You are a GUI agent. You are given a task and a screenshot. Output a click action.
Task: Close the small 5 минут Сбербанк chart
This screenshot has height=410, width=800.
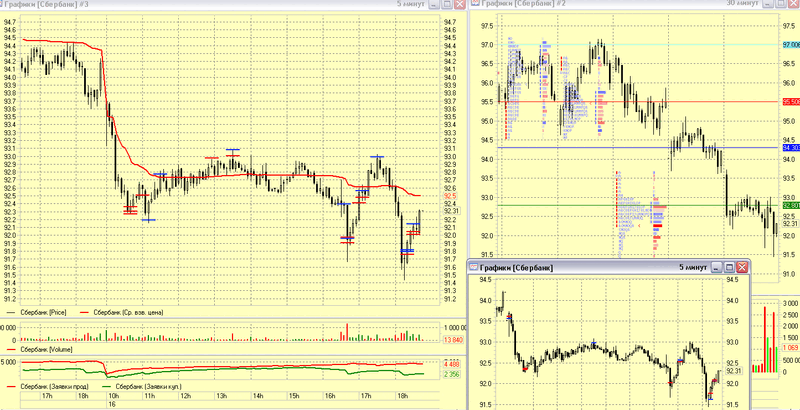click(742, 267)
